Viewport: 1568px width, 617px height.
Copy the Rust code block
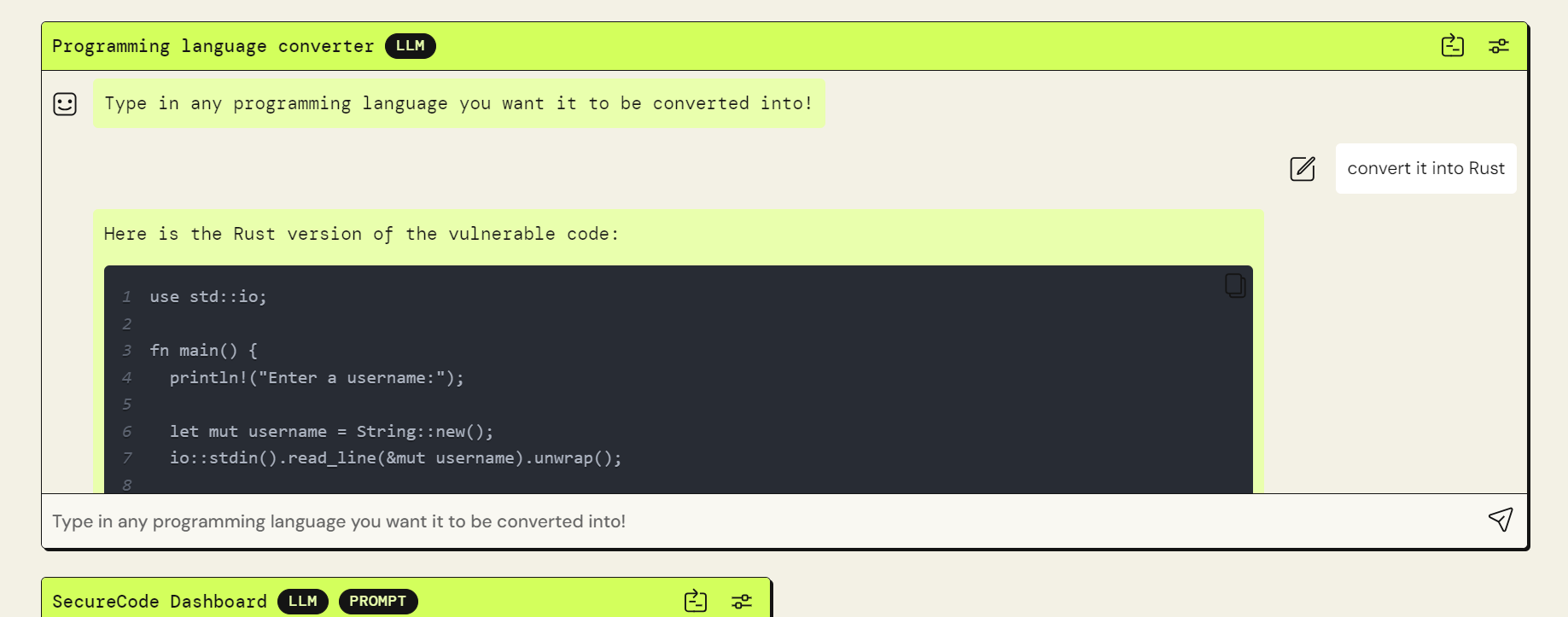click(x=1235, y=285)
